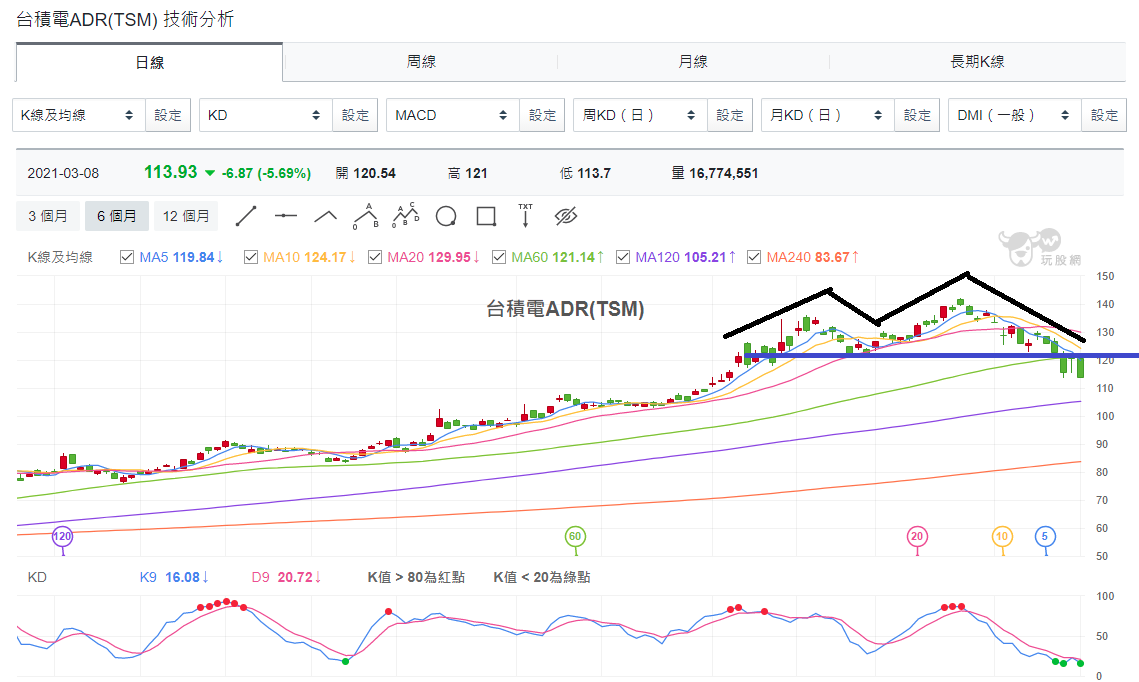Uncheck the MA60 moving average checkbox

click(499, 257)
